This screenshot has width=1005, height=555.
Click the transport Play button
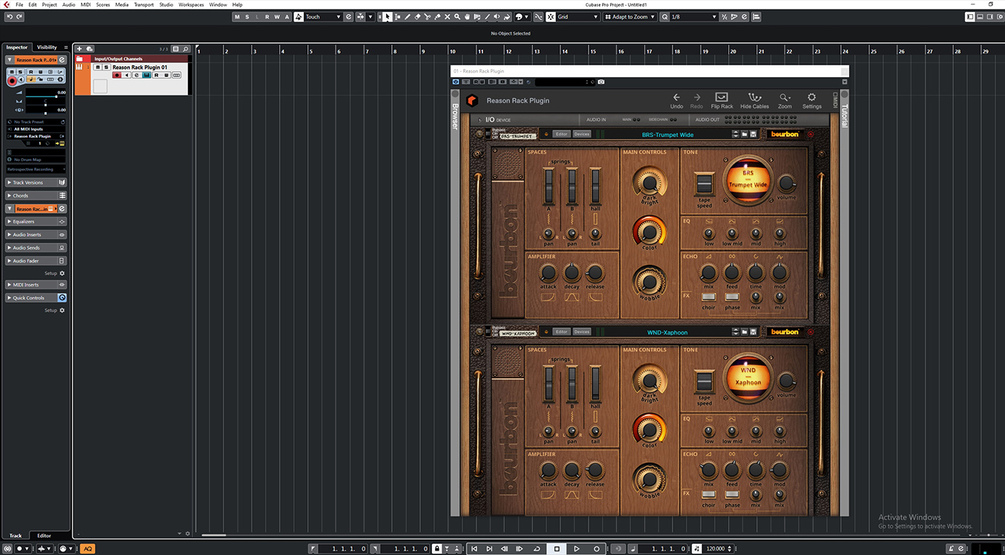pyautogui.click(x=576, y=549)
